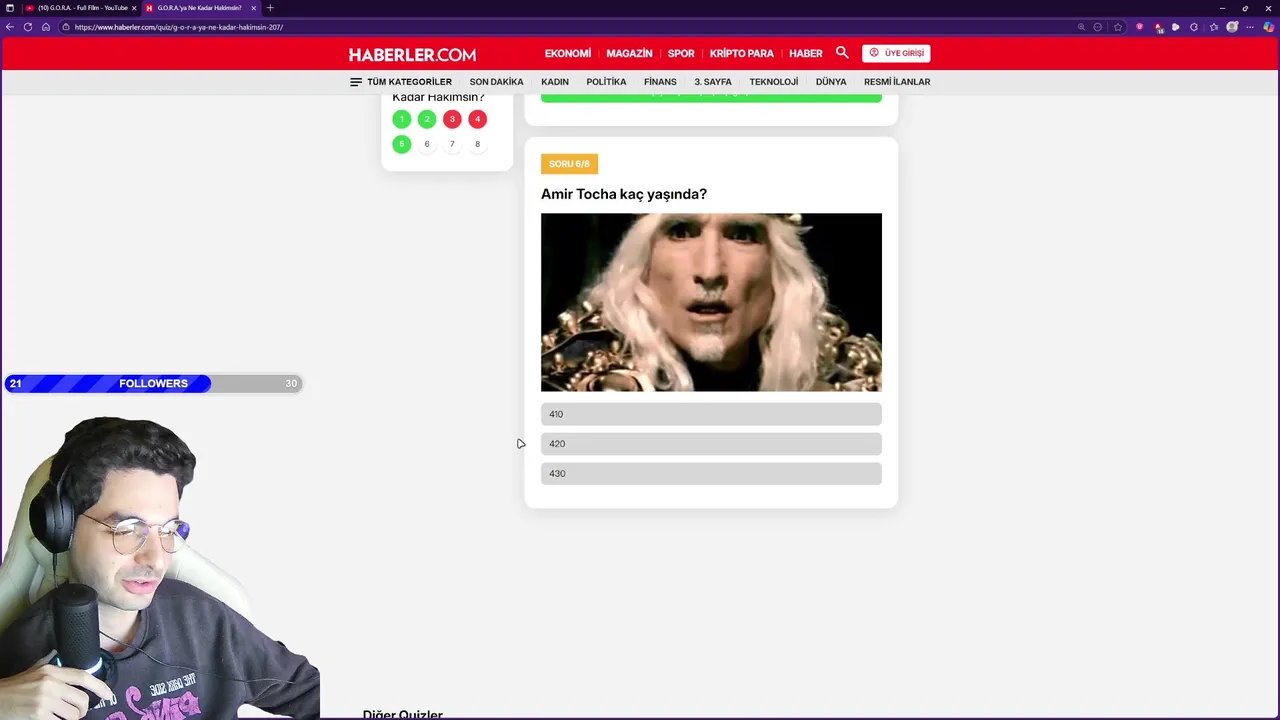Select the G.O.R.A.'ya Ne Kadar Hakimsin tab
Screen dimensions: 1280x720
point(200,8)
